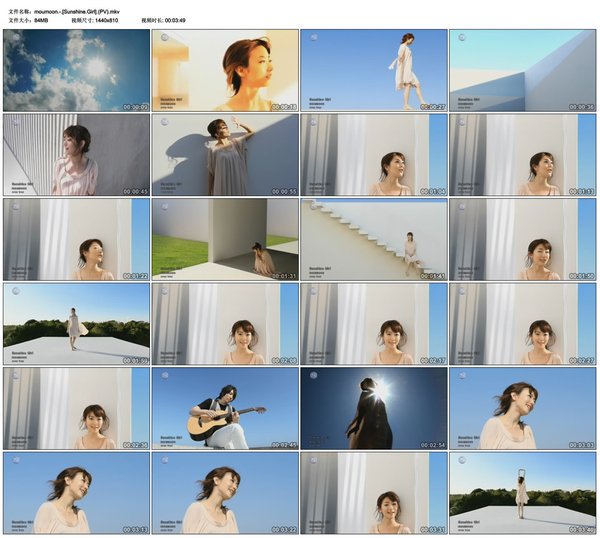Click the file size value '84MB'
The image size is (600, 538).
(41, 20)
